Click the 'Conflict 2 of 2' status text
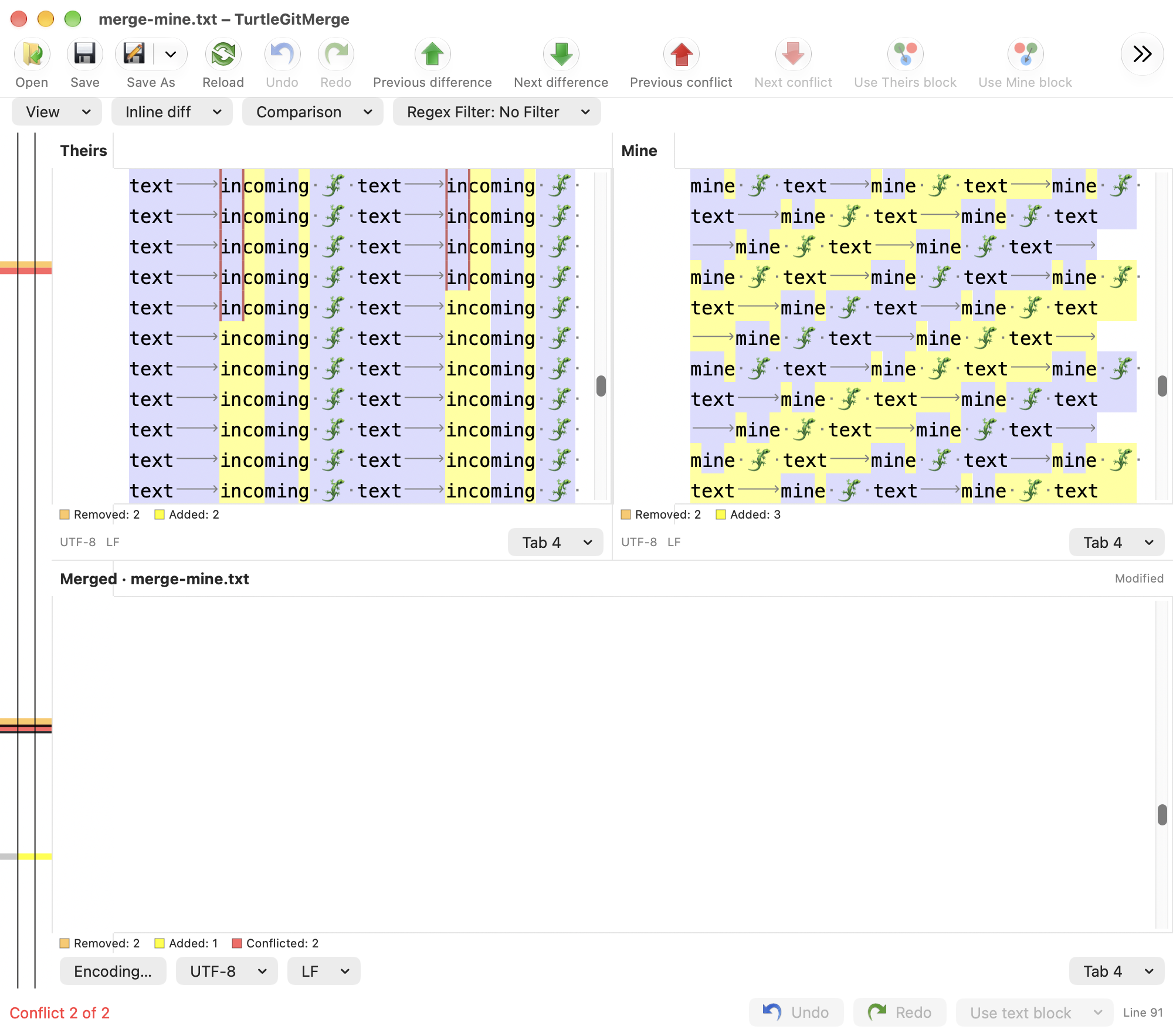 click(x=60, y=1013)
